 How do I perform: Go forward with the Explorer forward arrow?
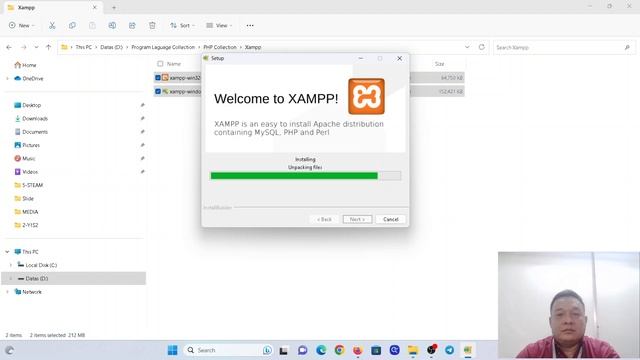click(24, 47)
